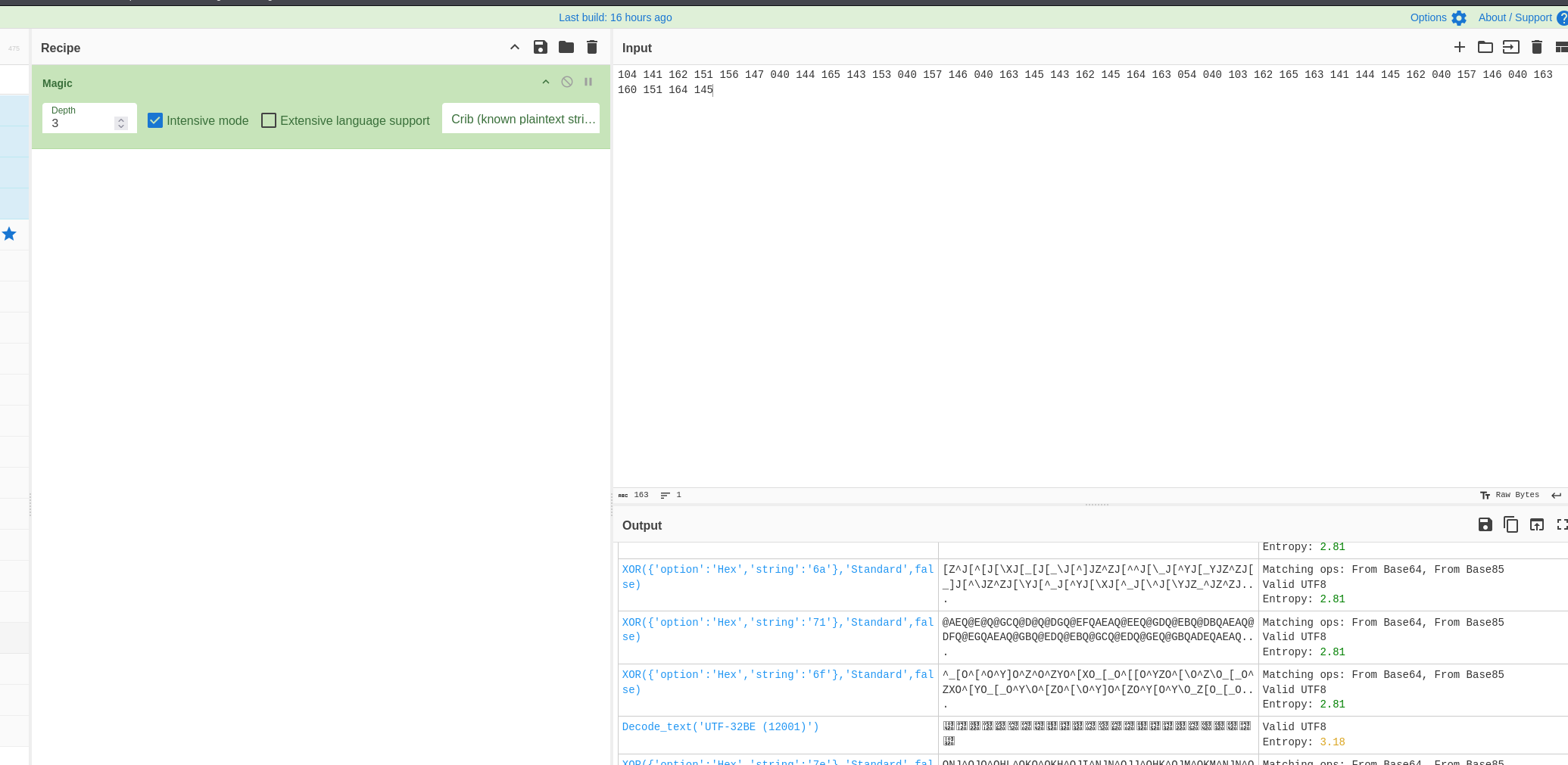Open the Raw Bytes input encoding selector

point(1510,495)
